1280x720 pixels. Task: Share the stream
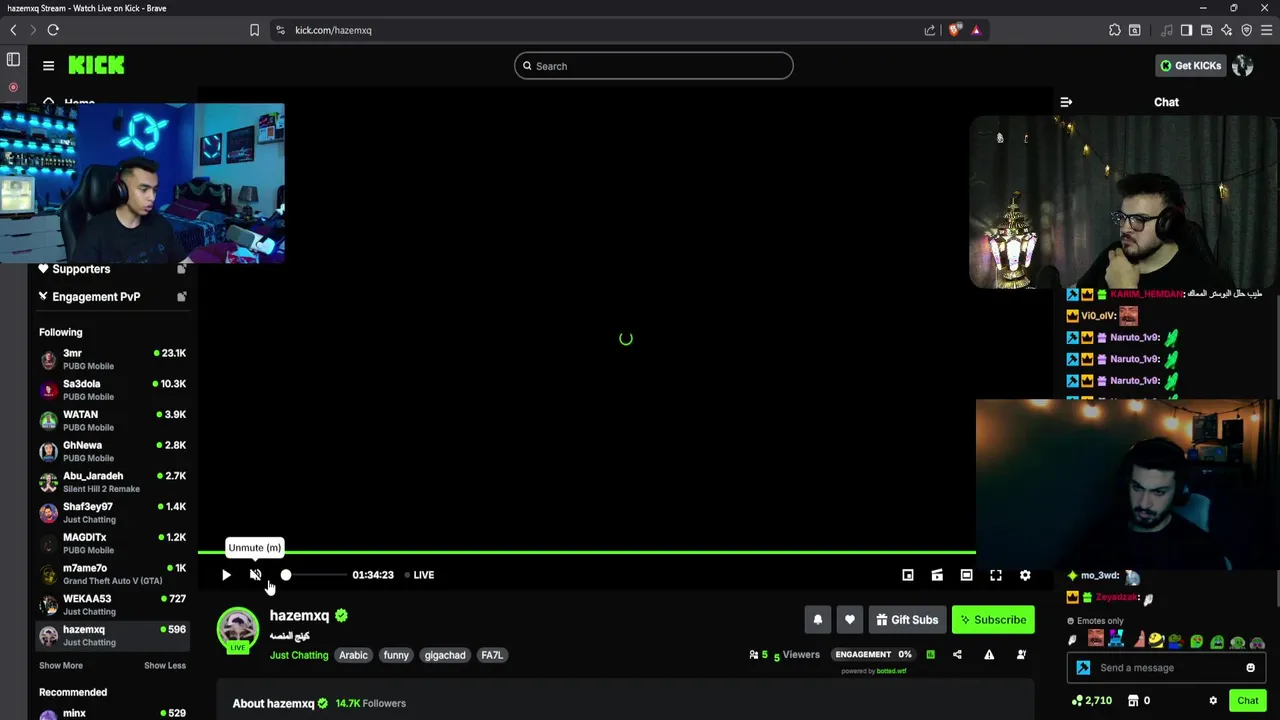tap(957, 655)
